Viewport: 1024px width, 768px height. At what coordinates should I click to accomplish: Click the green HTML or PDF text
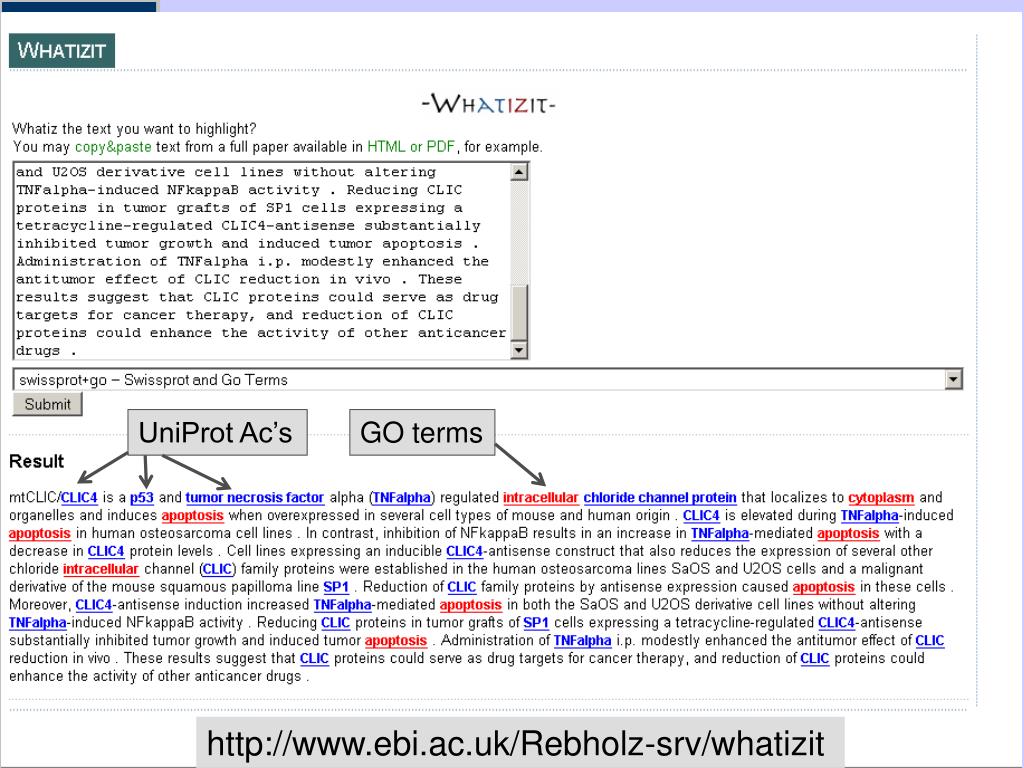(411, 147)
